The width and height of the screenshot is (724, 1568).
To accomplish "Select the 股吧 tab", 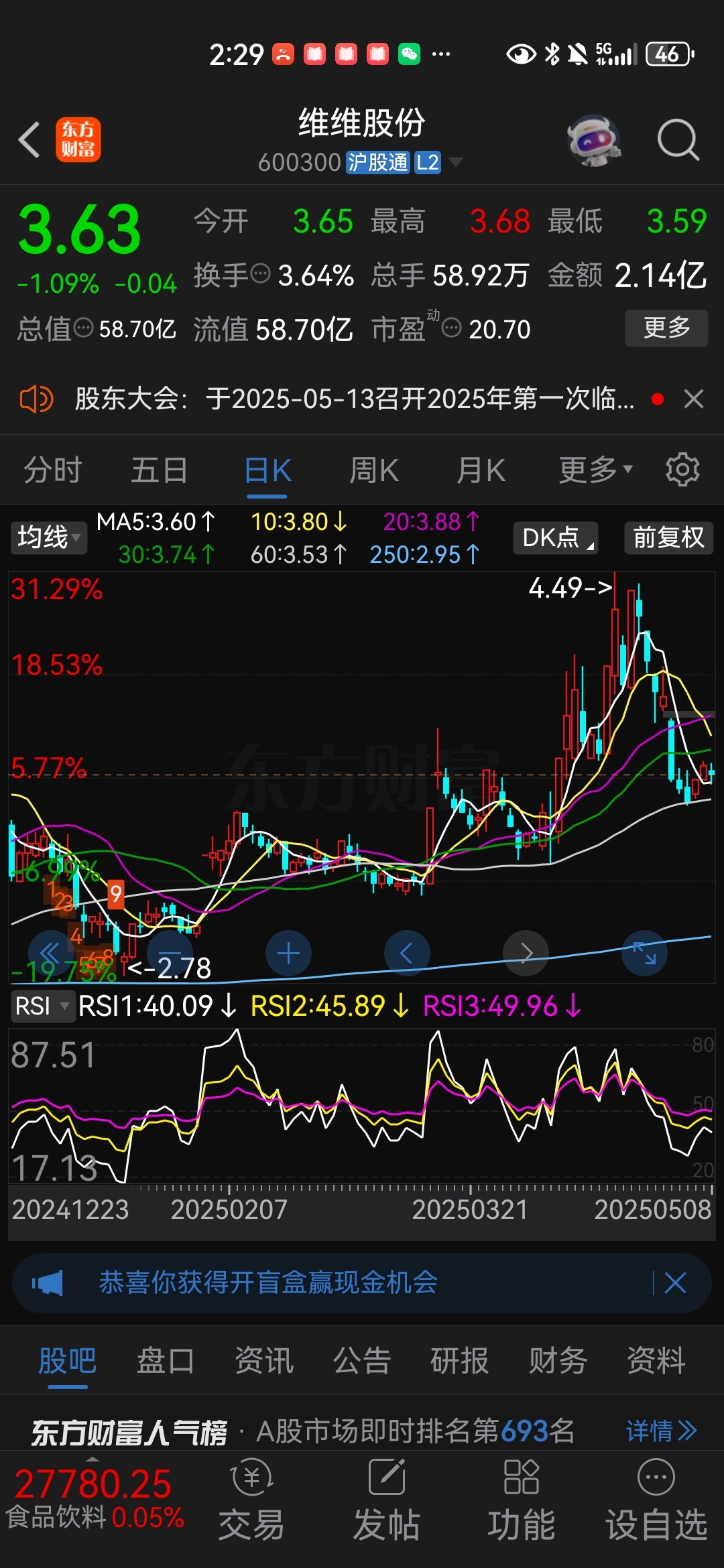I will tap(68, 1362).
